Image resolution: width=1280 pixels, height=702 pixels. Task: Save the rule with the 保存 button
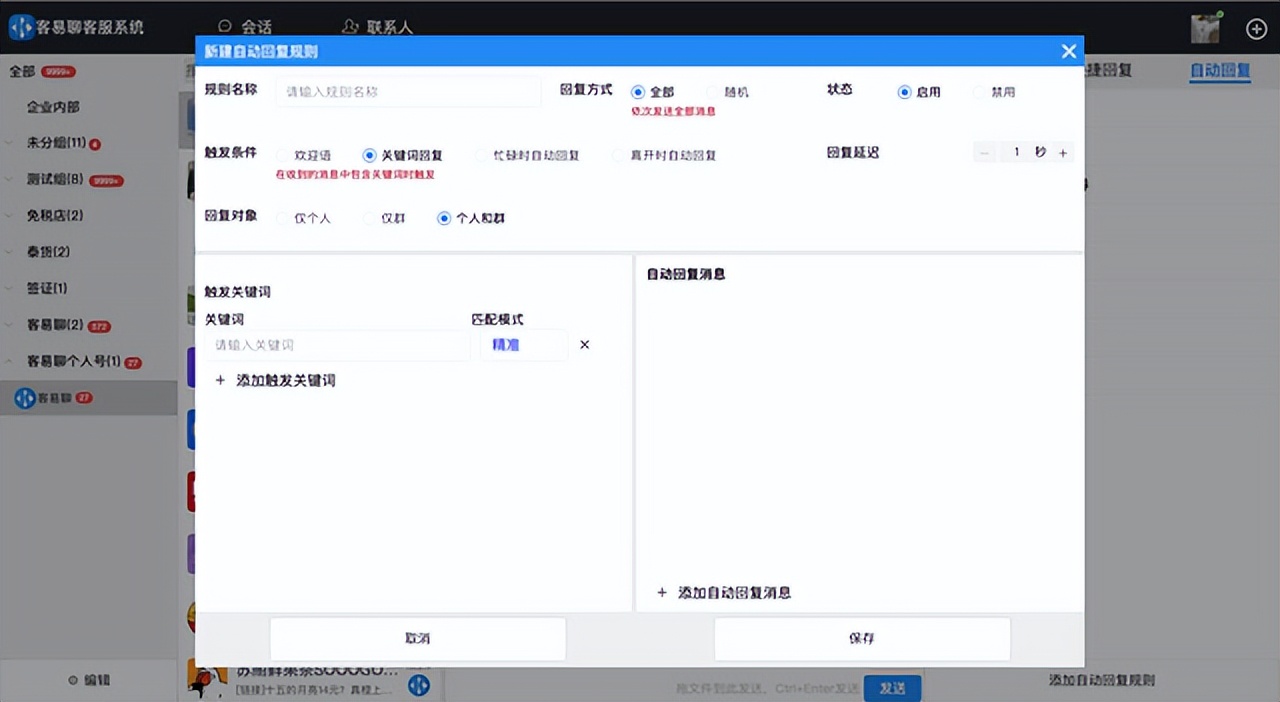pyautogui.click(x=862, y=638)
